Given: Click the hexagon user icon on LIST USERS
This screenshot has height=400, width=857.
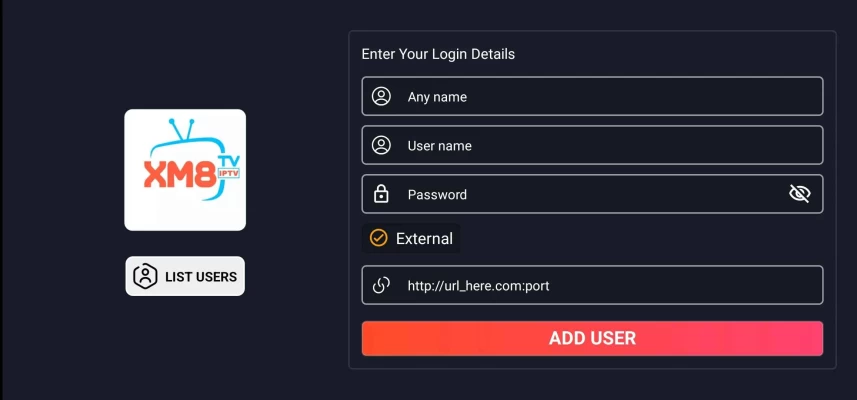Looking at the screenshot, I should pyautogui.click(x=145, y=277).
